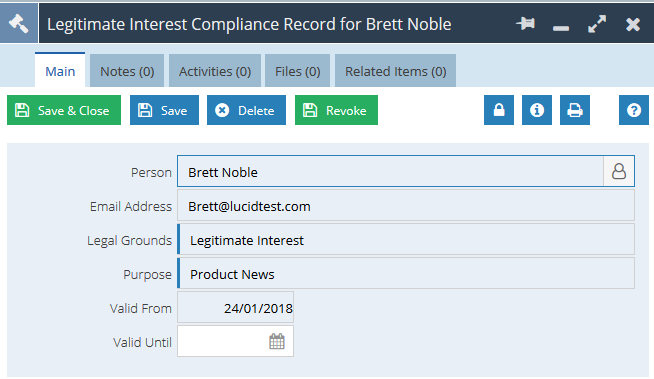
Task: Open person lookup icon beside Brett Noble
Action: click(619, 171)
